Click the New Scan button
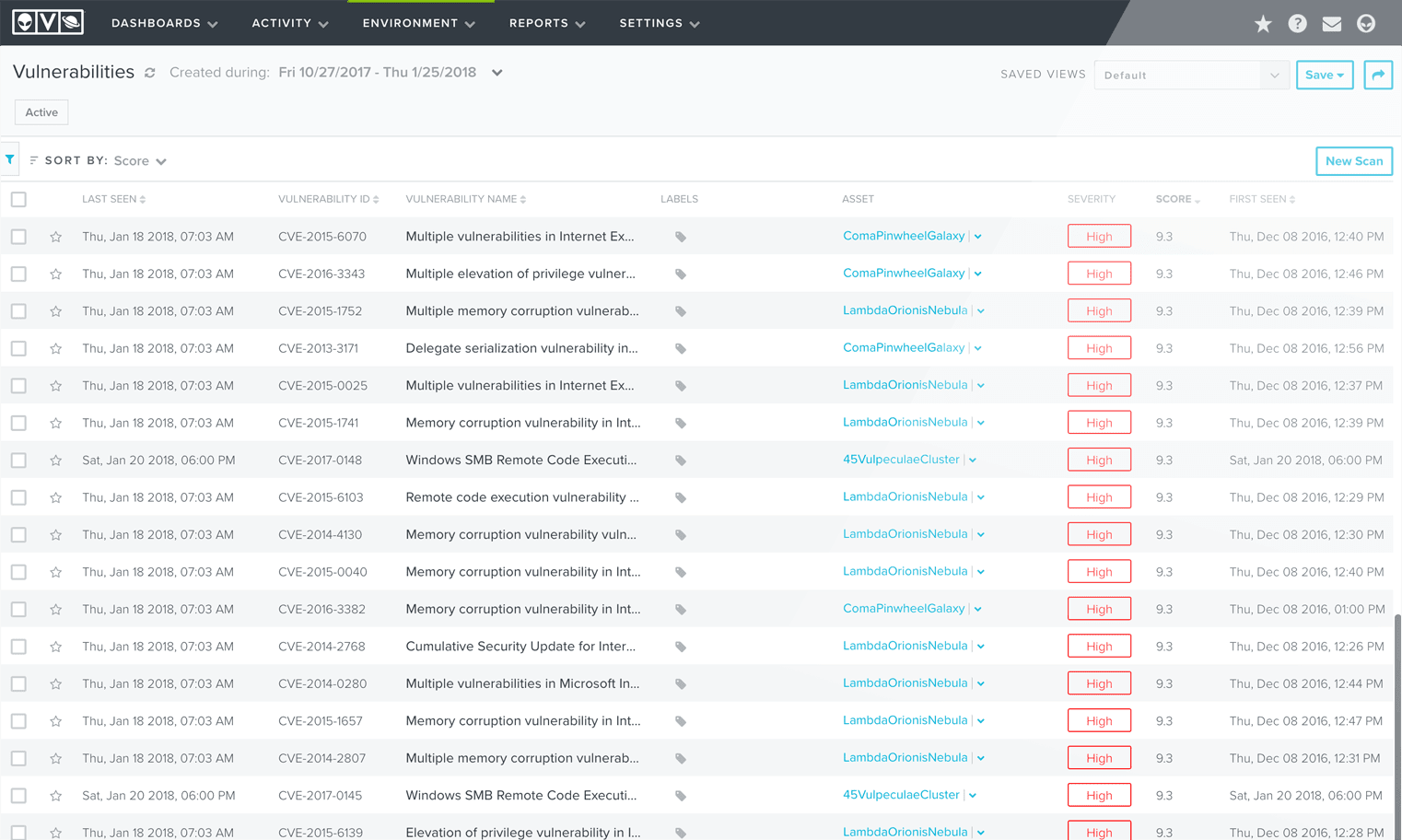 (x=1353, y=160)
